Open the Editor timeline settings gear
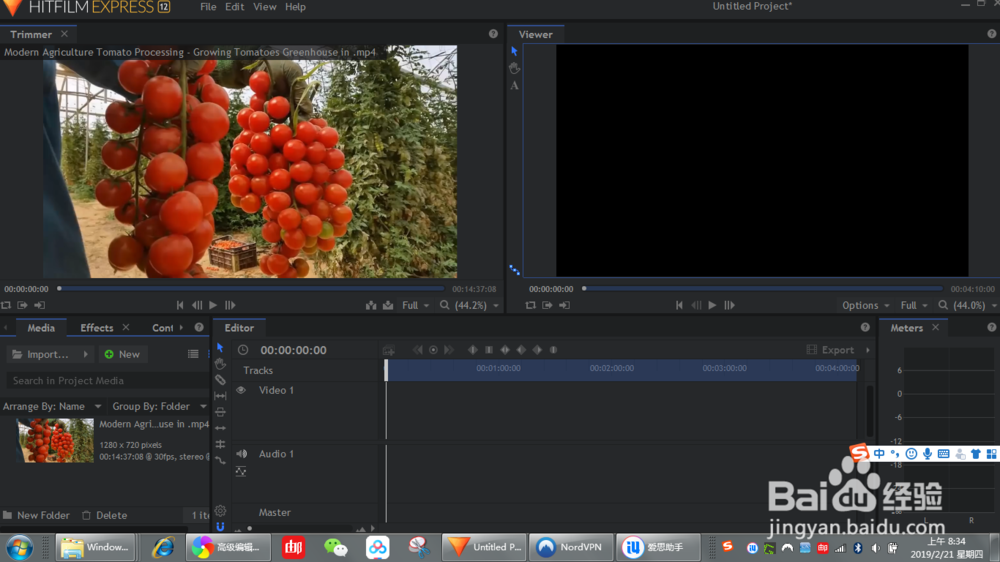Screen dimensions: 1000x562 pyautogui.click(x=220, y=510)
